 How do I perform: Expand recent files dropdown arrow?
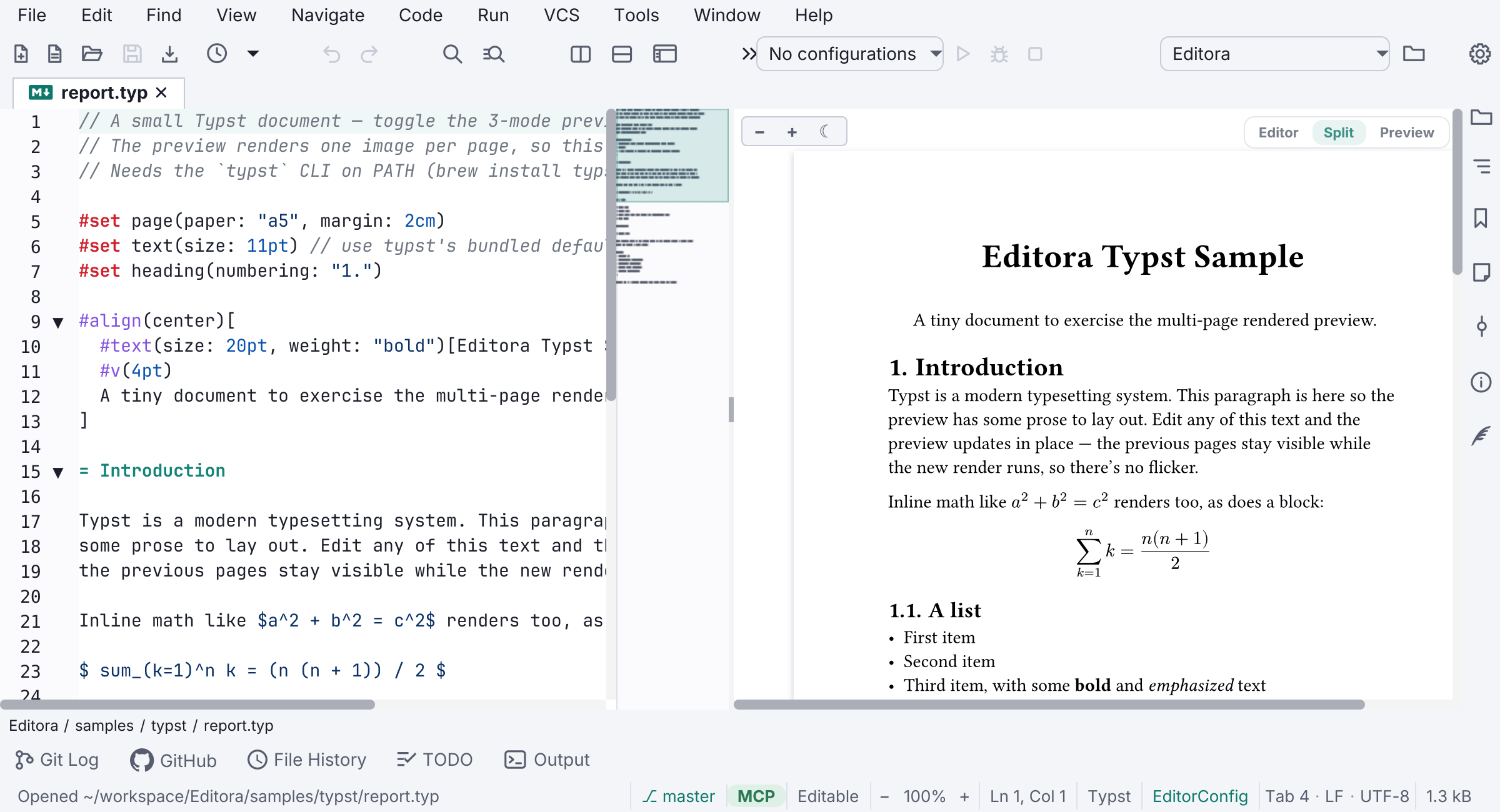pyautogui.click(x=252, y=54)
